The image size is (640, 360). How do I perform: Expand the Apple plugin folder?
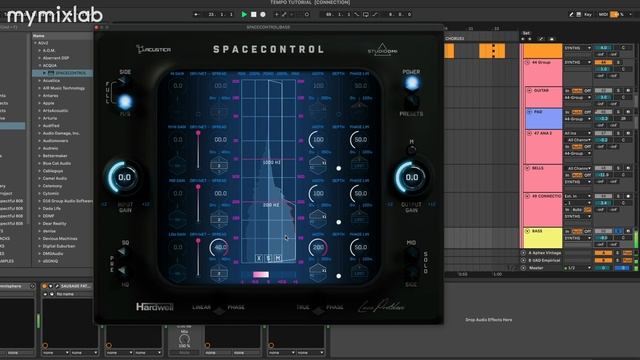coord(40,103)
